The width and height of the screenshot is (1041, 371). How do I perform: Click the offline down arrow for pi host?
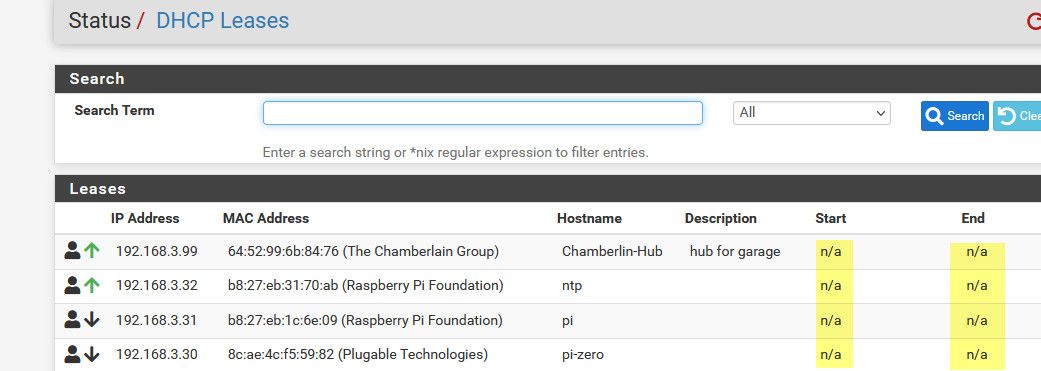point(92,321)
